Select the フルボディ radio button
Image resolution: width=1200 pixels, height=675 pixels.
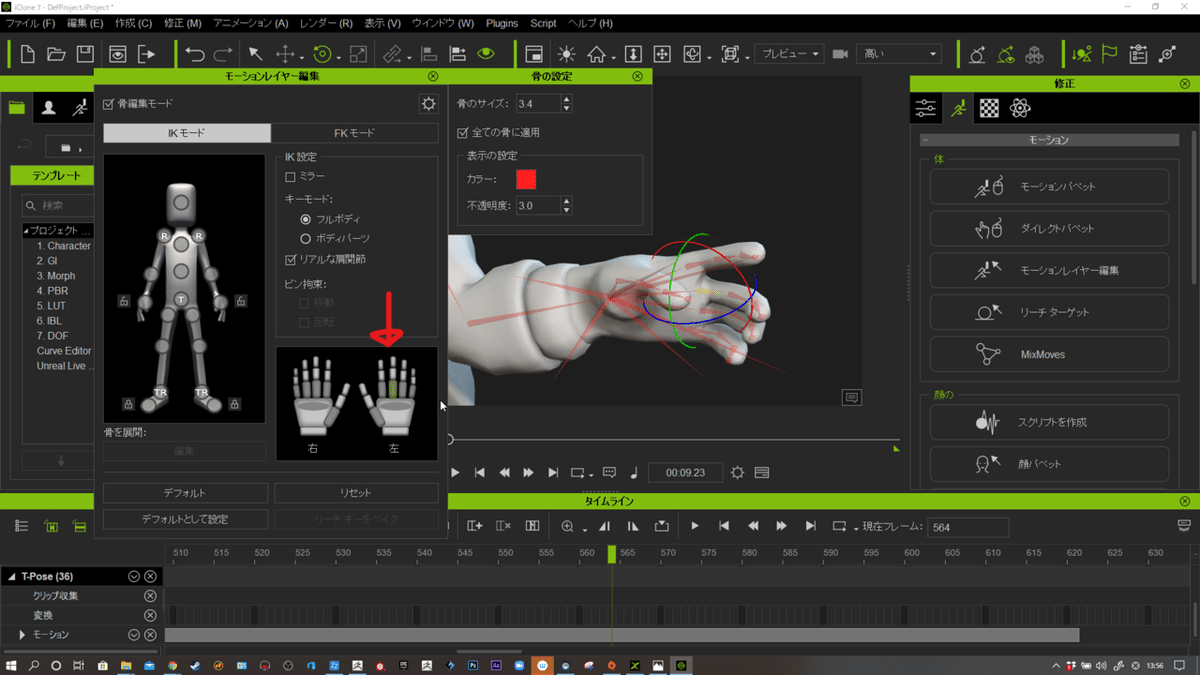(306, 218)
